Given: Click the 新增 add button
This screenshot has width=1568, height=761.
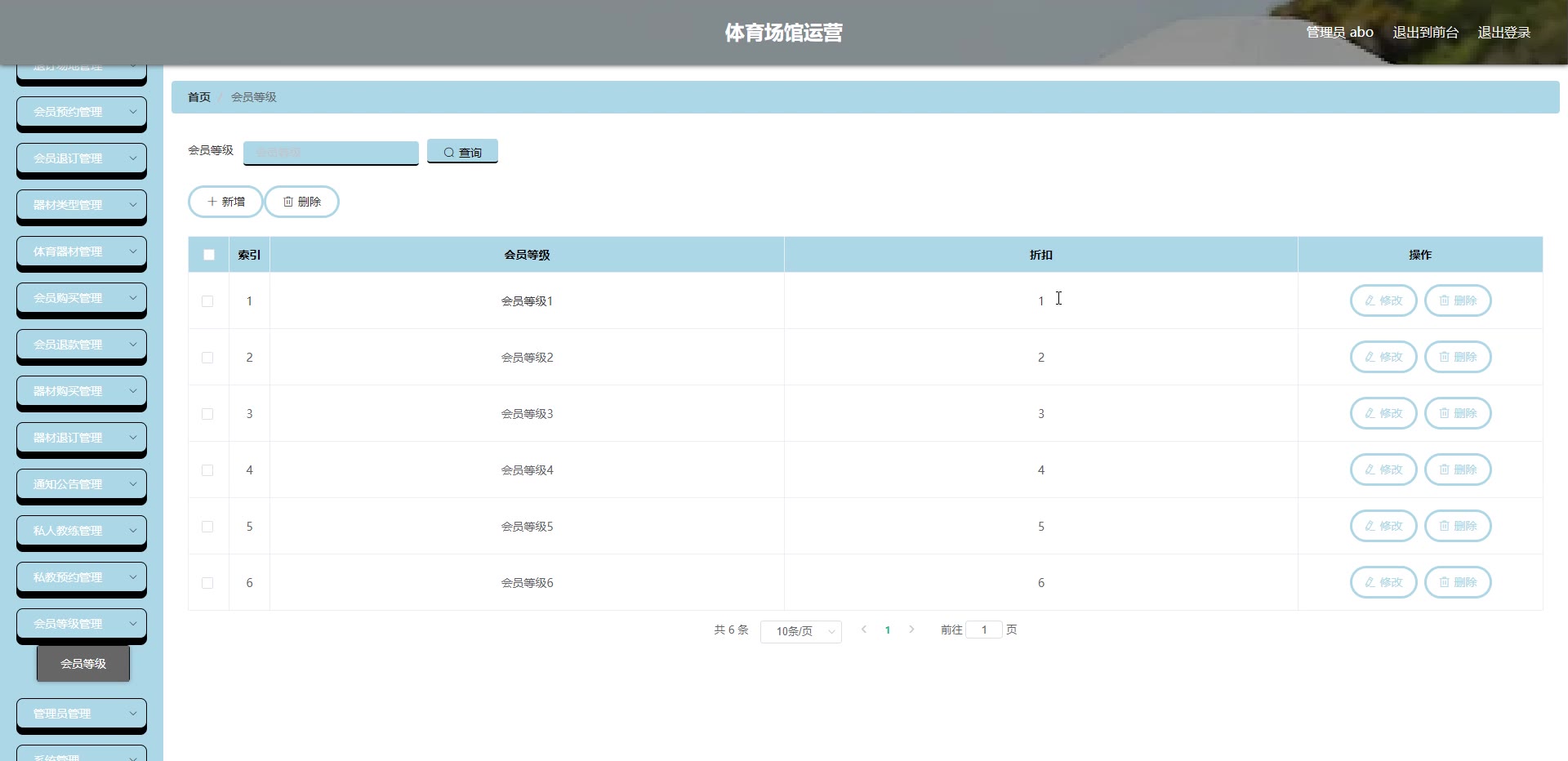Looking at the screenshot, I should click(x=225, y=202).
